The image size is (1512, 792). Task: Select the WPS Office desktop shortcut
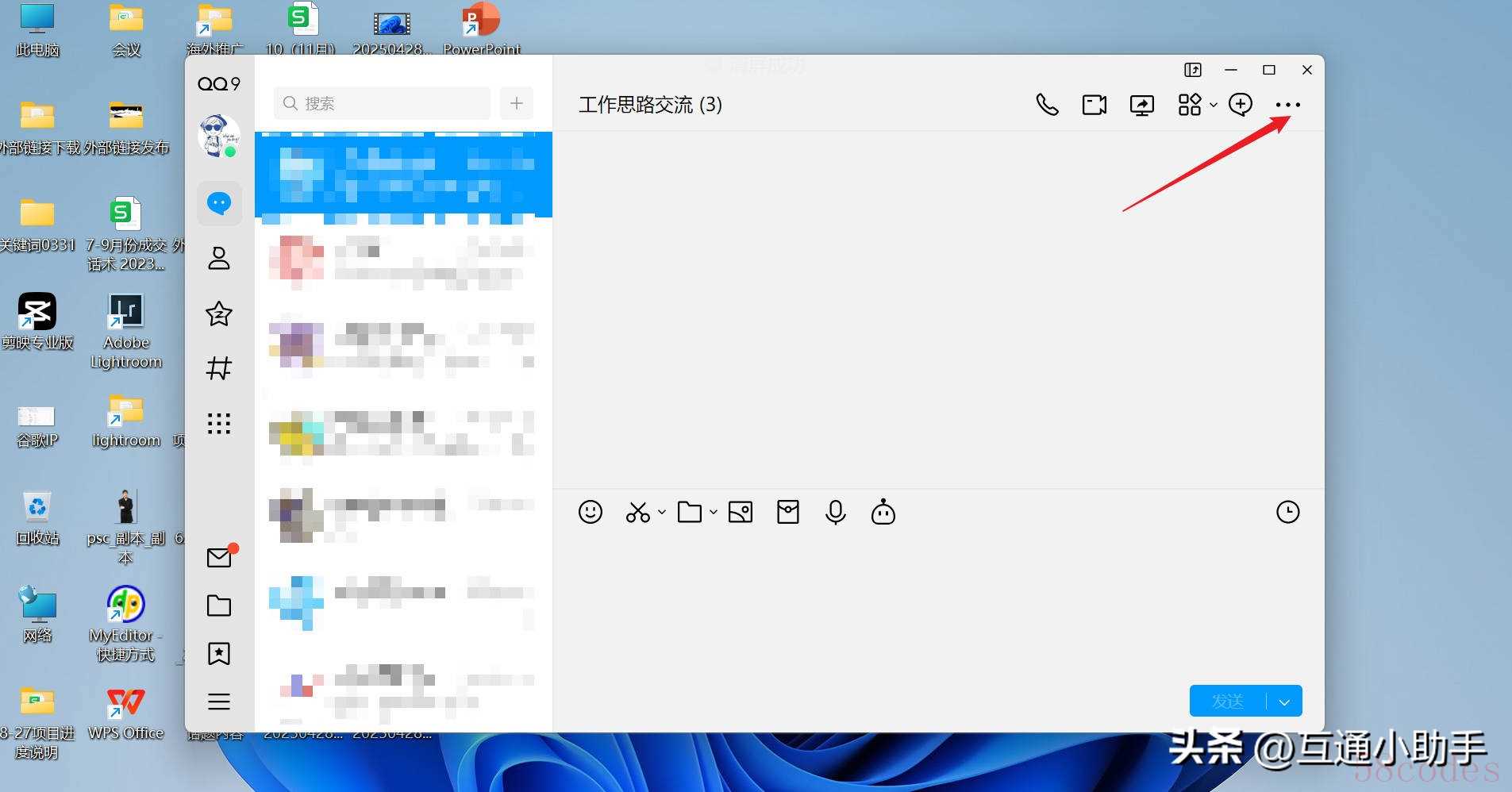[125, 713]
